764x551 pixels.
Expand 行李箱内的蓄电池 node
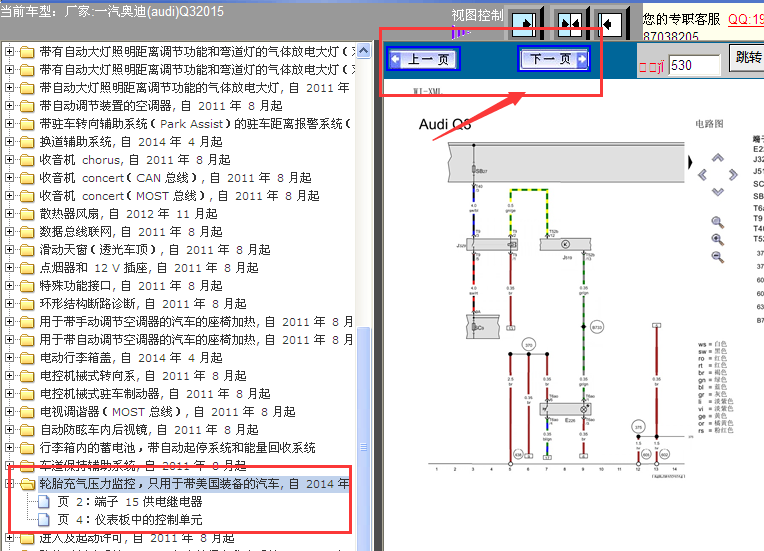click(x=9, y=447)
